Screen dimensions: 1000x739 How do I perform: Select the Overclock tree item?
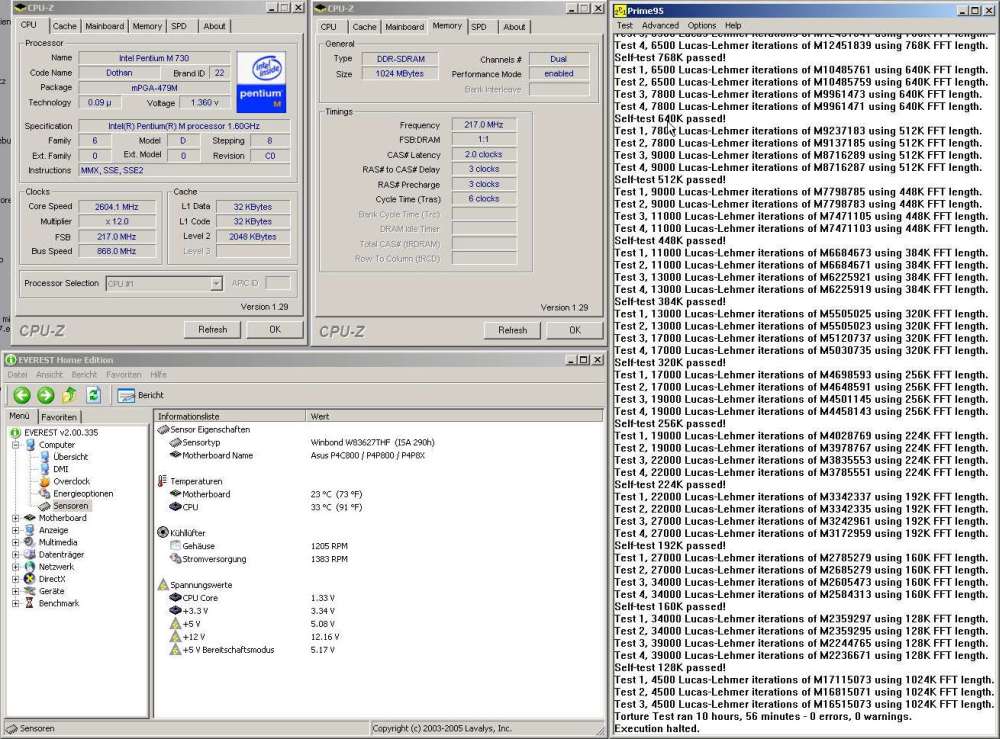coord(71,481)
